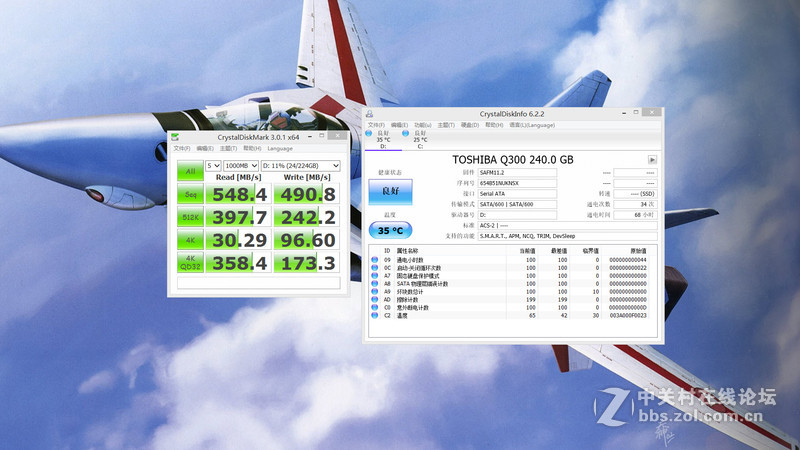The width and height of the screenshot is (800, 450).
Task: Open the 文件(F) menu in CrystalDiskMark
Action: [x=182, y=148]
